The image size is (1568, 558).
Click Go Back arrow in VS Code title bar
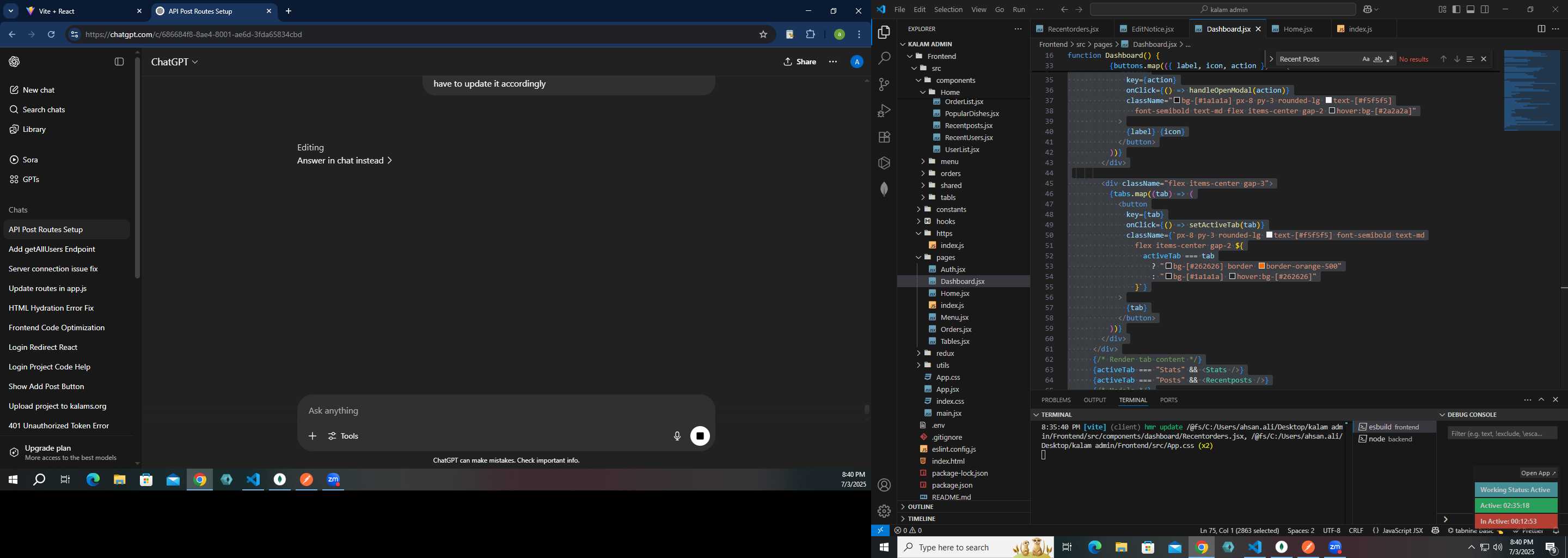[x=1064, y=10]
